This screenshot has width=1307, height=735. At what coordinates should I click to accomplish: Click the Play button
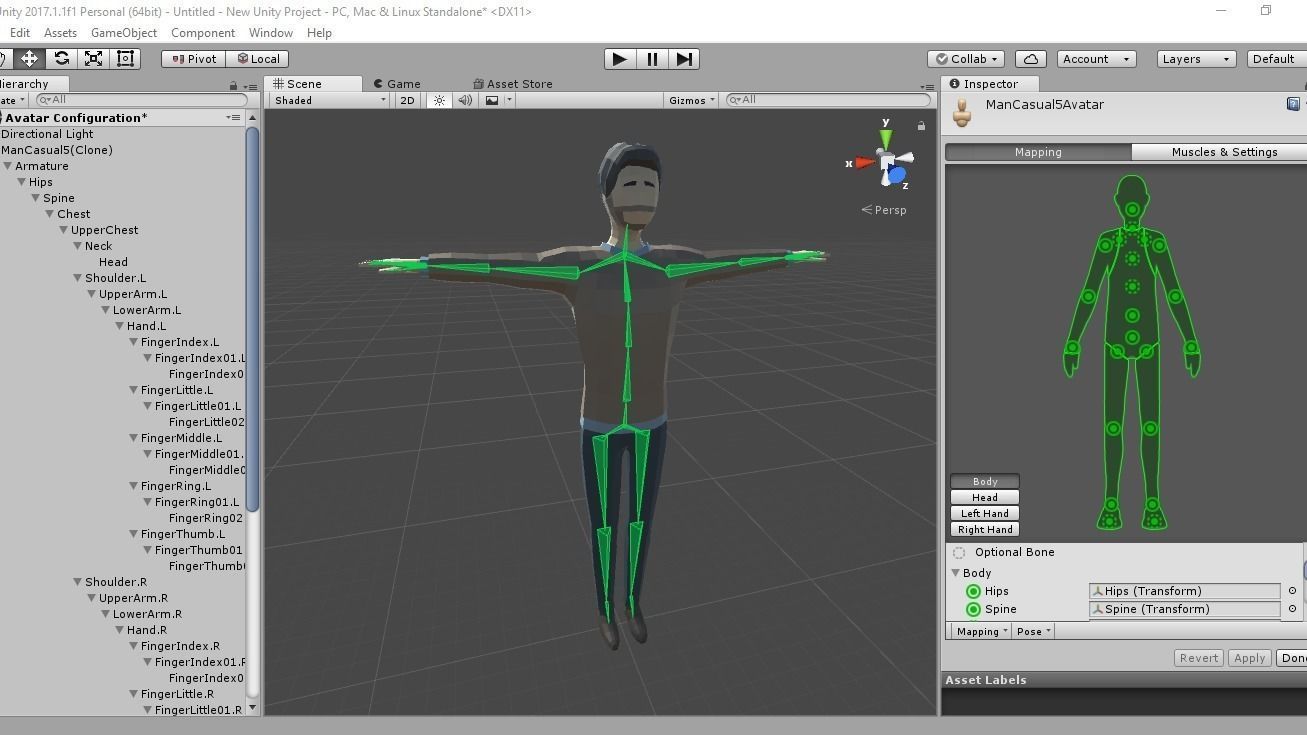(619, 59)
